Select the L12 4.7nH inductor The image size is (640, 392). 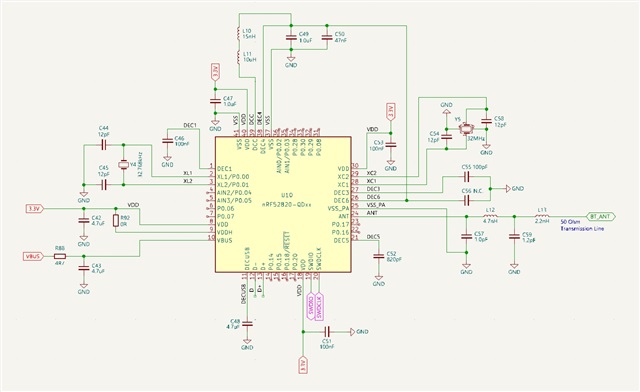(x=490, y=216)
